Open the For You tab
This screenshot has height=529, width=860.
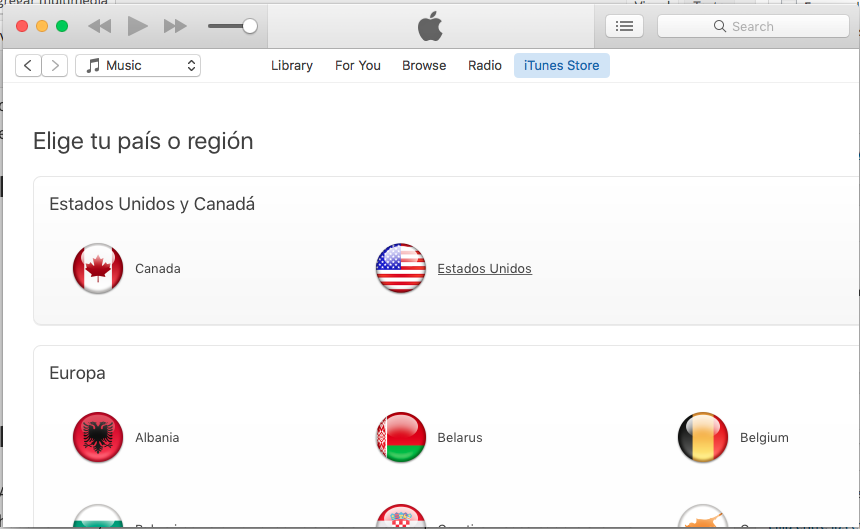coord(358,65)
